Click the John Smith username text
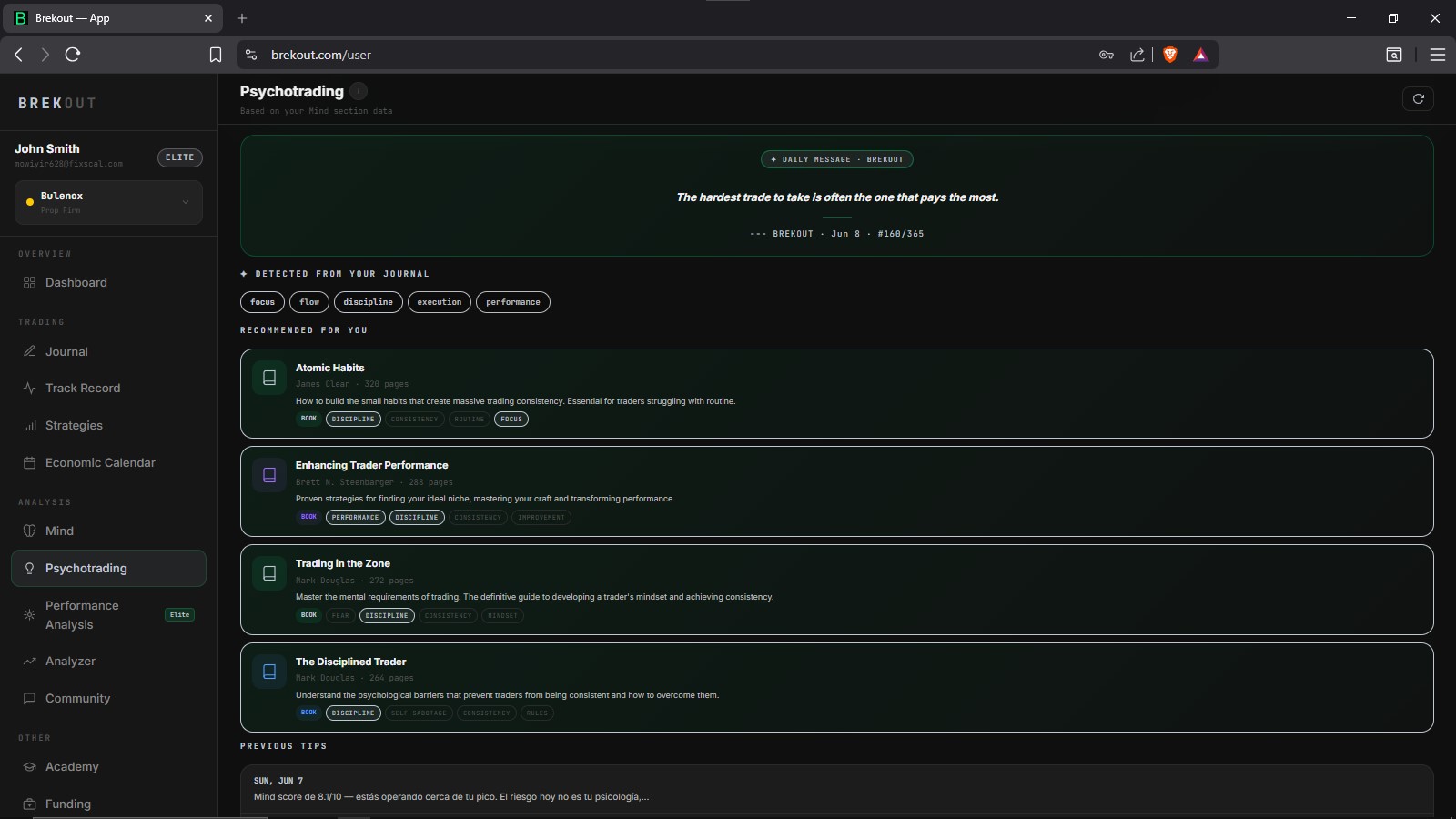 [x=47, y=148]
